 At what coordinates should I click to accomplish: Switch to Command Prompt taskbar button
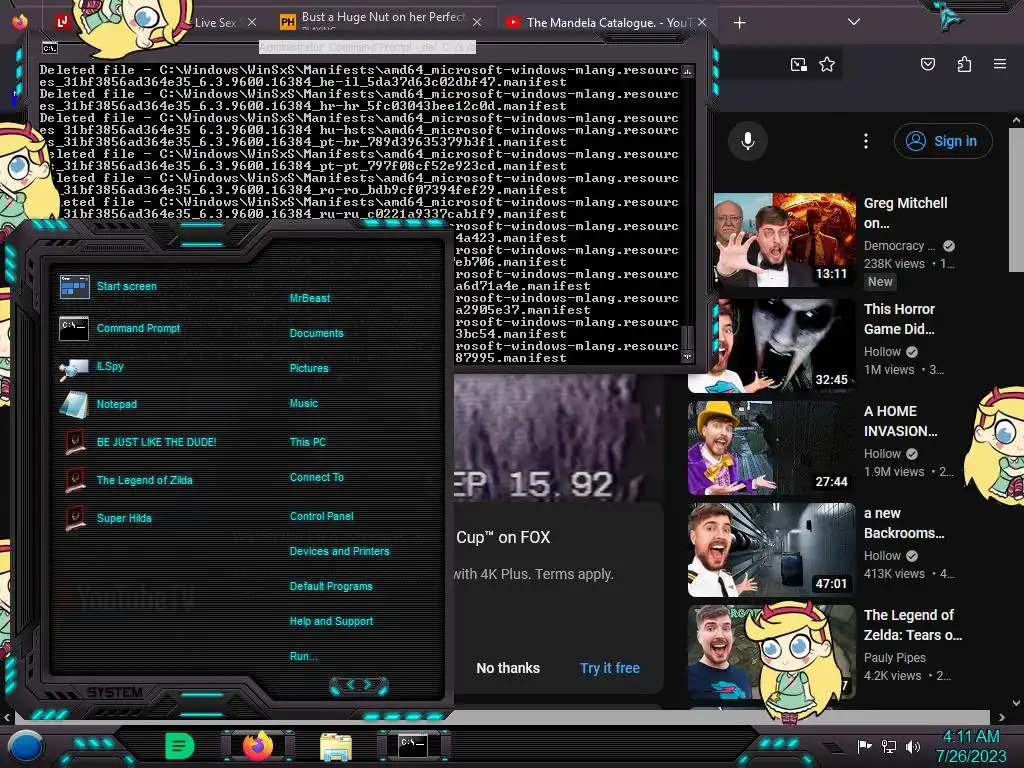413,746
